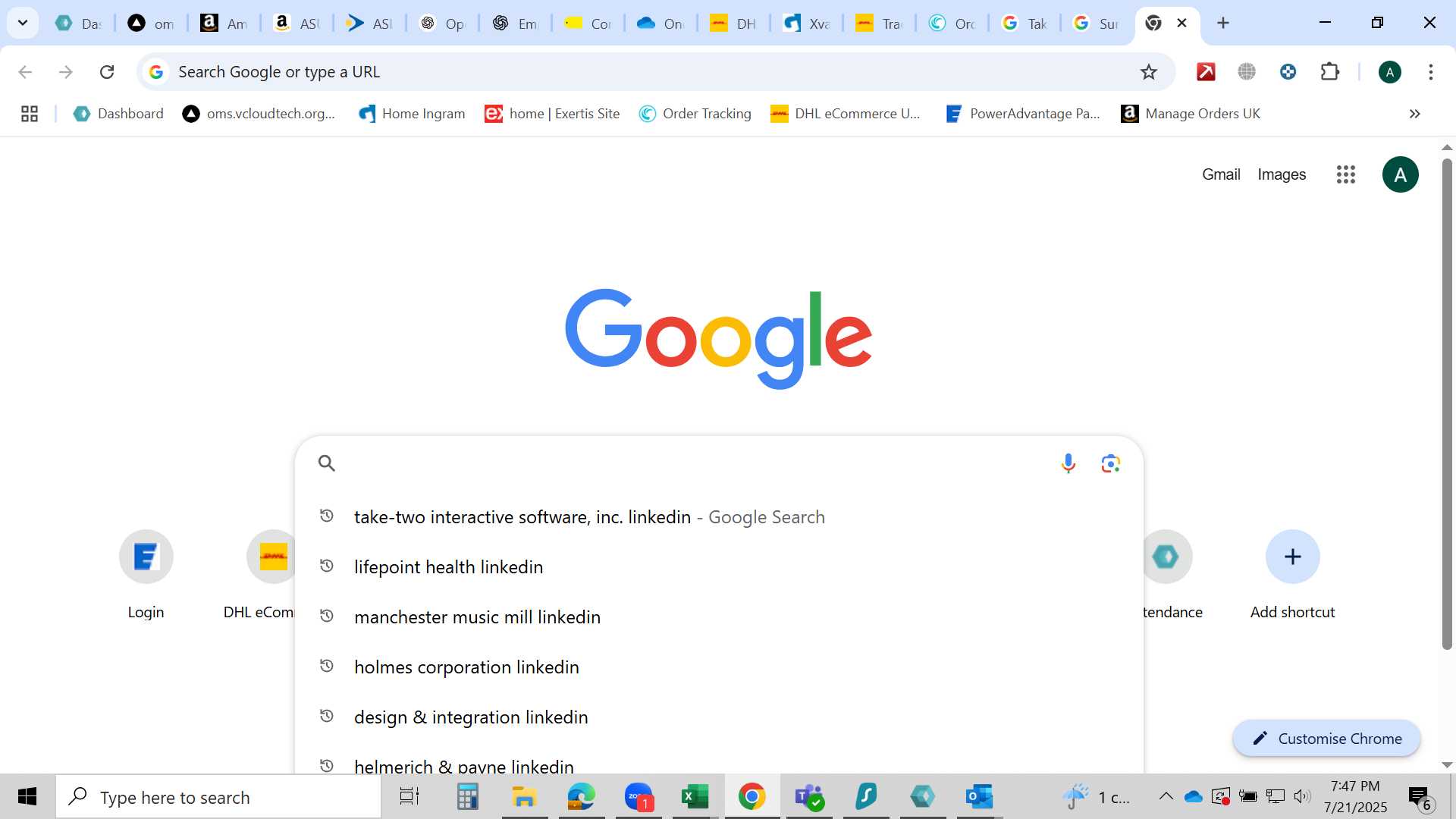The image size is (1456, 819).
Task: Bookmark this tab with the star icon
Action: coord(1149,72)
